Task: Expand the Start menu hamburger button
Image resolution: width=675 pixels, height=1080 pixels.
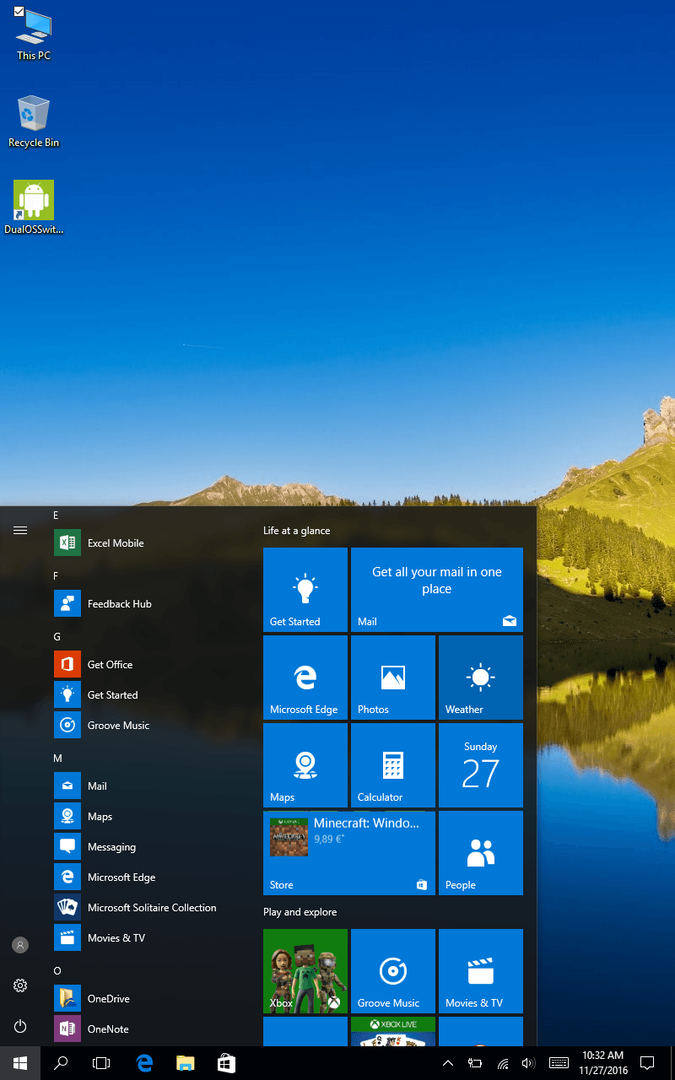Action: pos(20,530)
